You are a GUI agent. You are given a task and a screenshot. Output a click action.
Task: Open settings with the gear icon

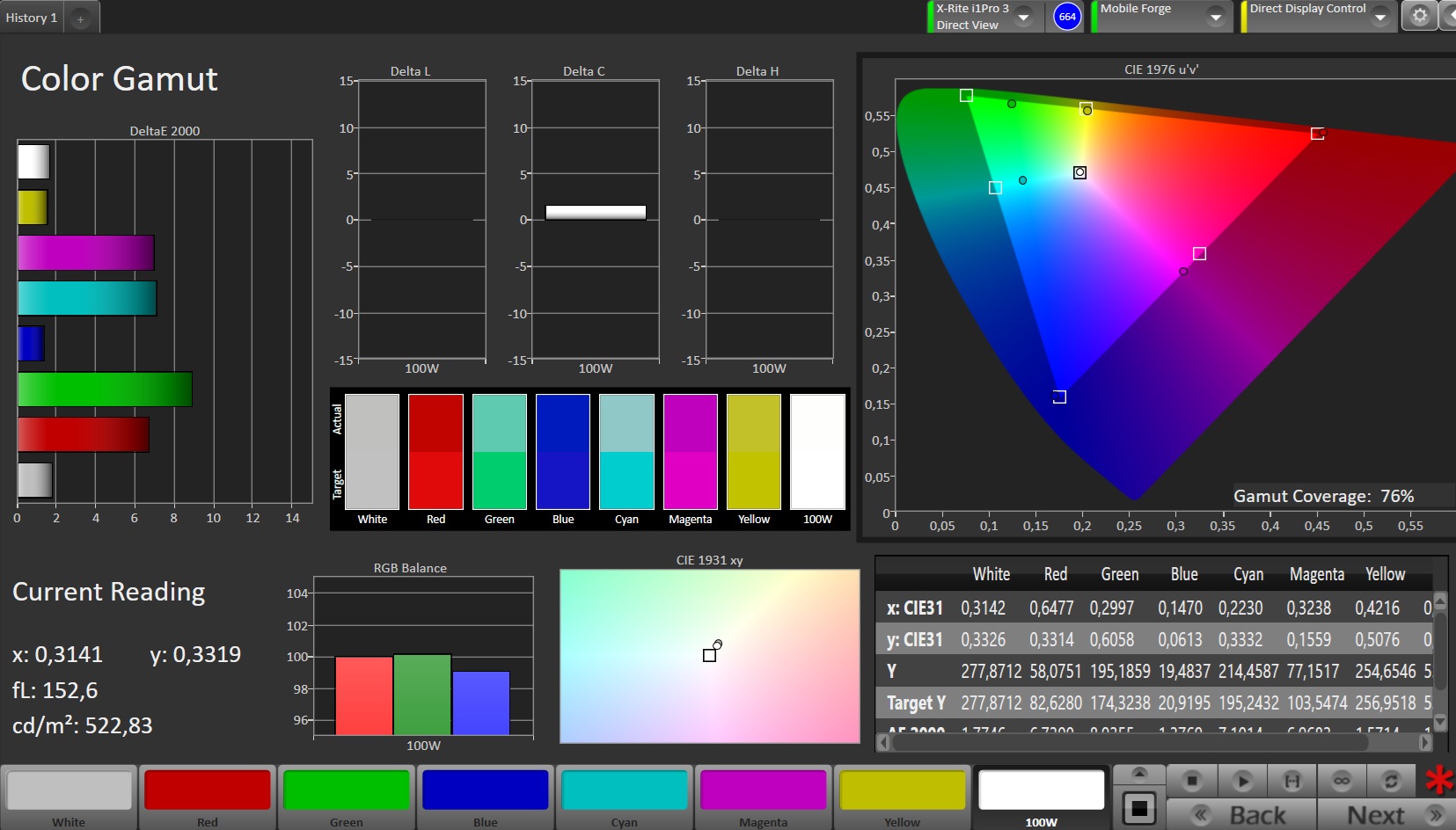coord(1419,16)
